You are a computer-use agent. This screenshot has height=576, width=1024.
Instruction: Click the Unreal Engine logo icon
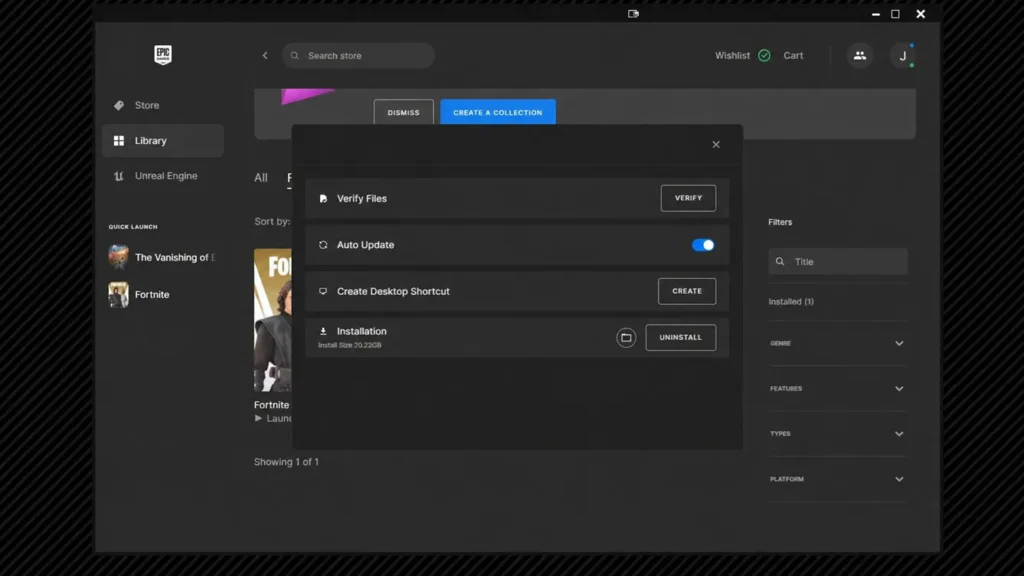119,176
